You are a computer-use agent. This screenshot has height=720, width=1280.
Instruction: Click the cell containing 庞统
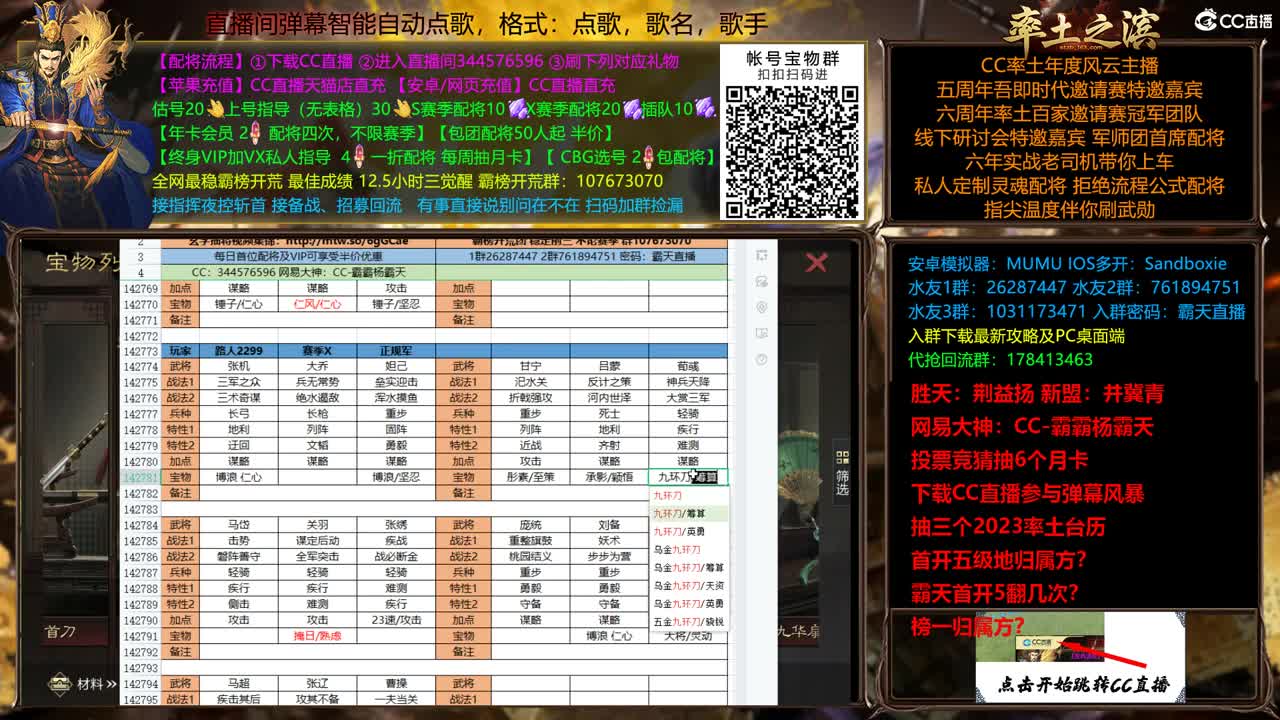point(530,525)
